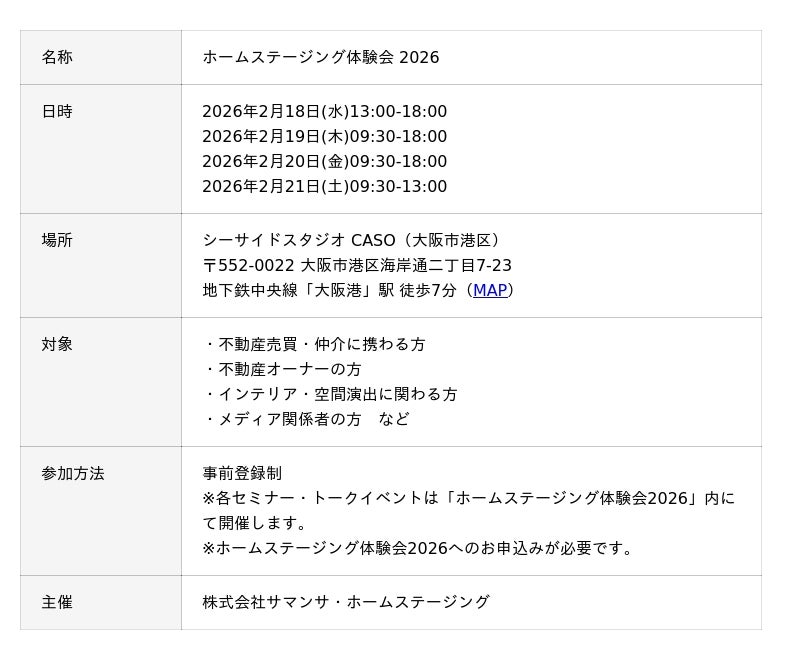Select the event name ホームステージング体験会 2026

coord(320,57)
